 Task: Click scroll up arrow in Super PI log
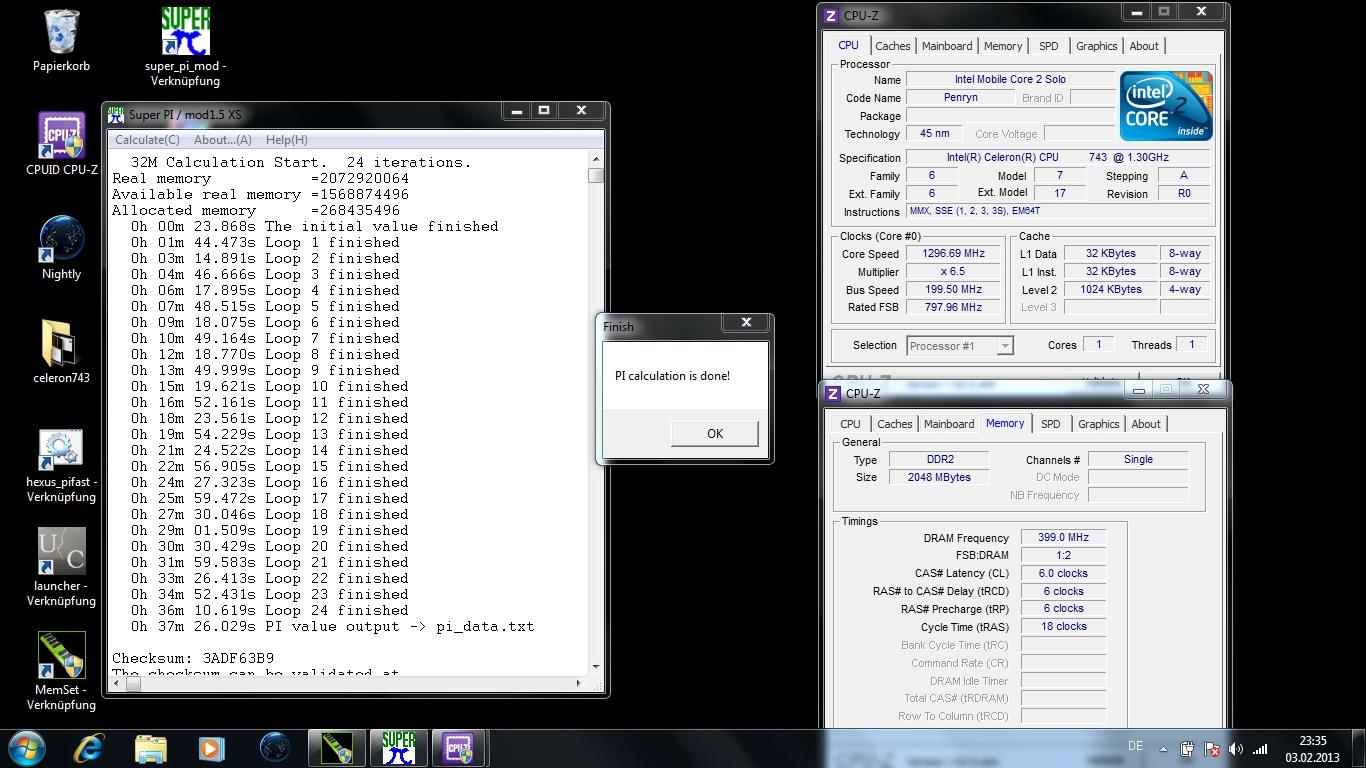tap(596, 159)
